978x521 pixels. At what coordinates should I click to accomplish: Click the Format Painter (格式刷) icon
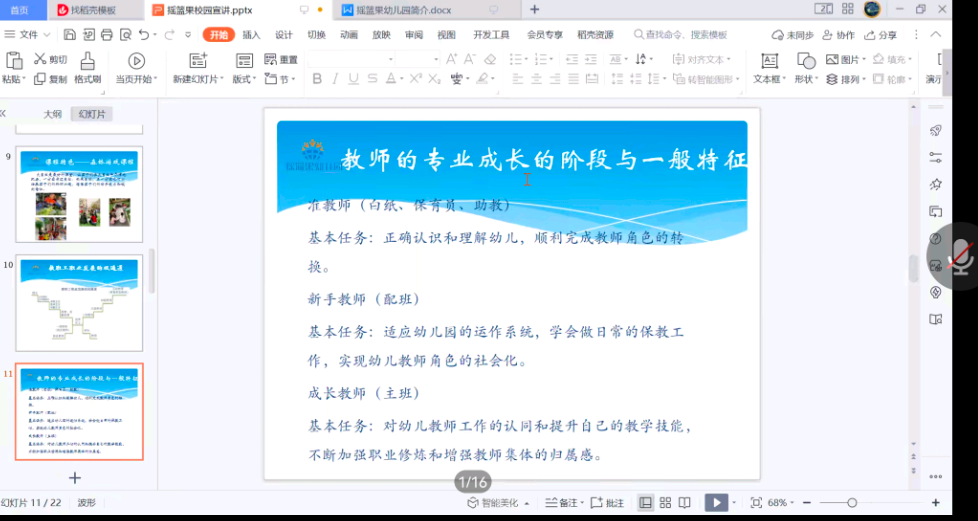click(x=87, y=61)
